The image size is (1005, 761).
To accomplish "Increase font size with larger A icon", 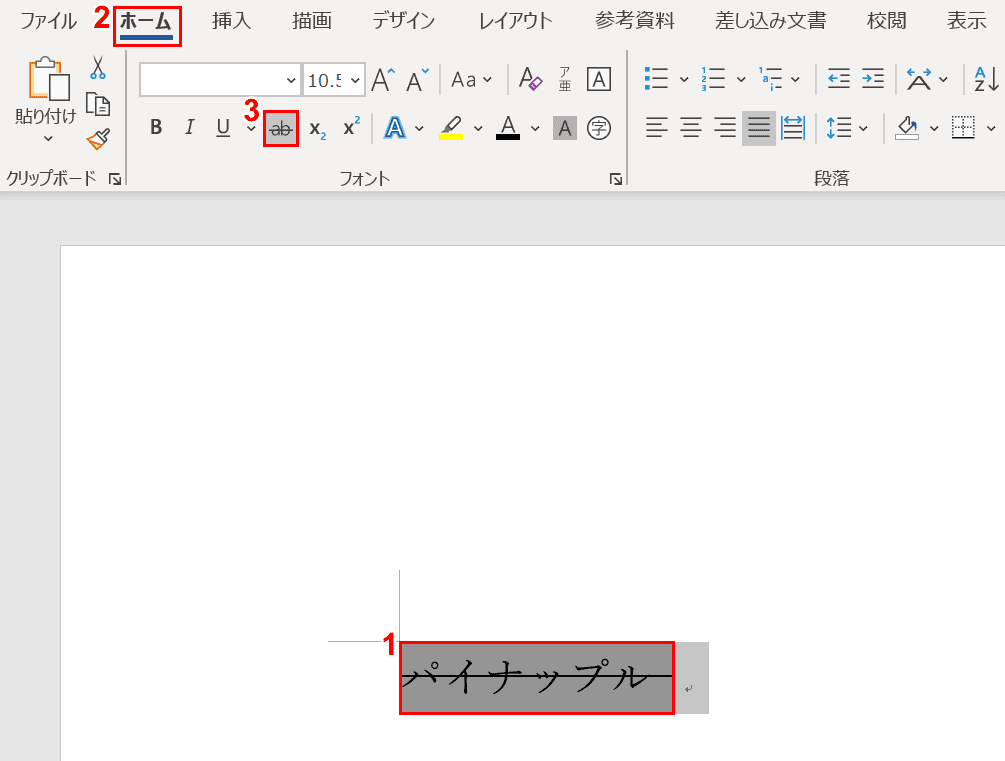I will [383, 80].
